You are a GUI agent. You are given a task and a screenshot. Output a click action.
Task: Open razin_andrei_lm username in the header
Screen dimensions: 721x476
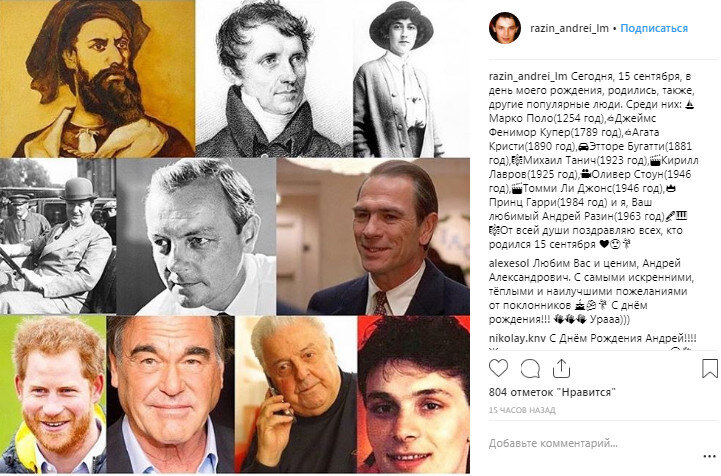569,28
